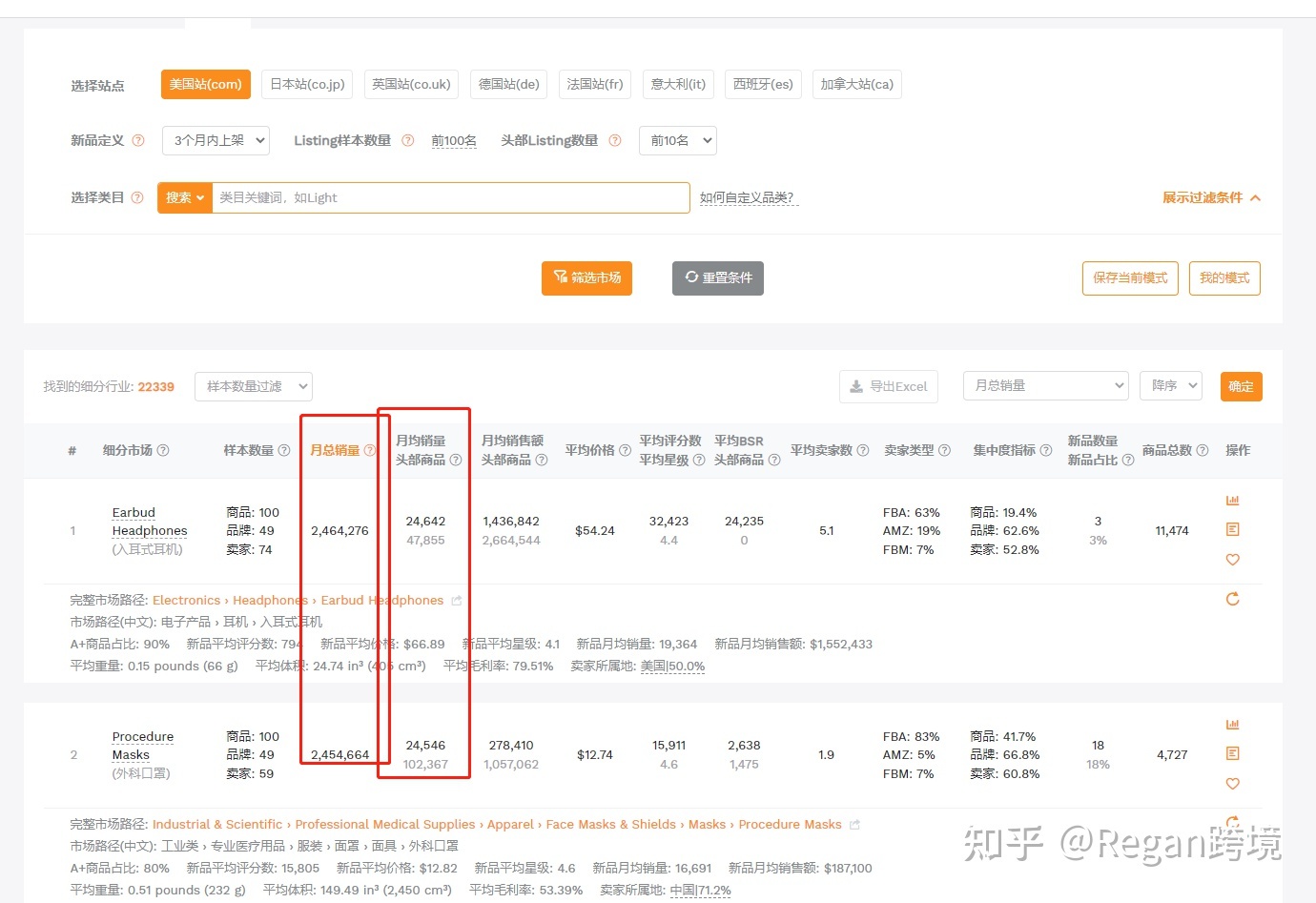This screenshot has width=1316, height=903.
Task: Click monthly total sales 2,464,276 cell
Action: coord(339,531)
